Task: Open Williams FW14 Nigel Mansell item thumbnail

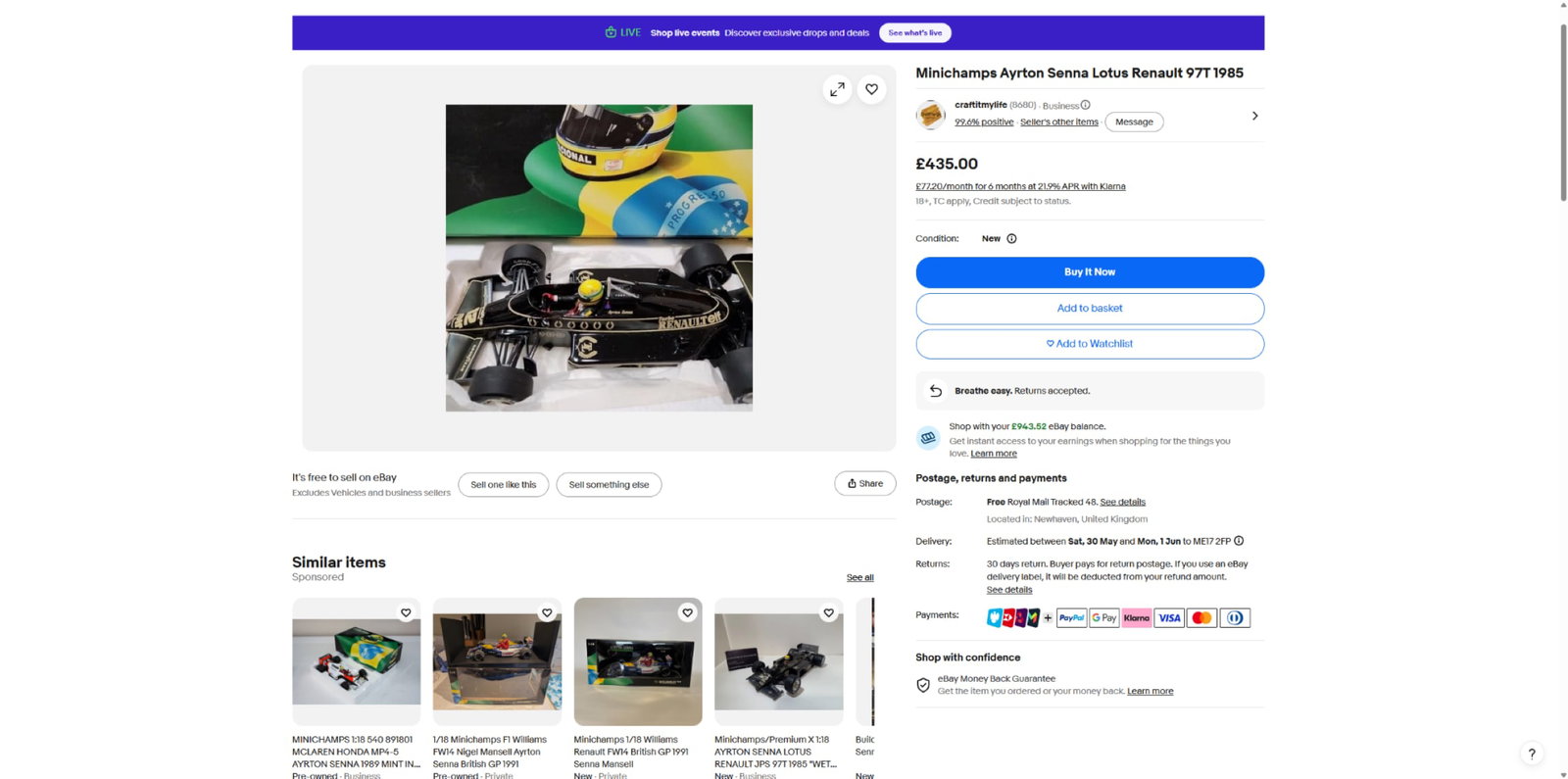Action: (498, 661)
